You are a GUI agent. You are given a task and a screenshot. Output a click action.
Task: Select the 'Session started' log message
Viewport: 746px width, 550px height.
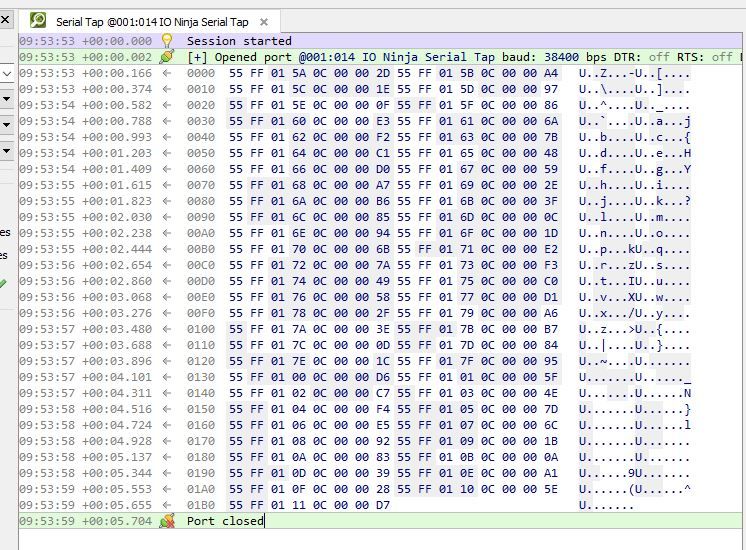click(x=239, y=41)
